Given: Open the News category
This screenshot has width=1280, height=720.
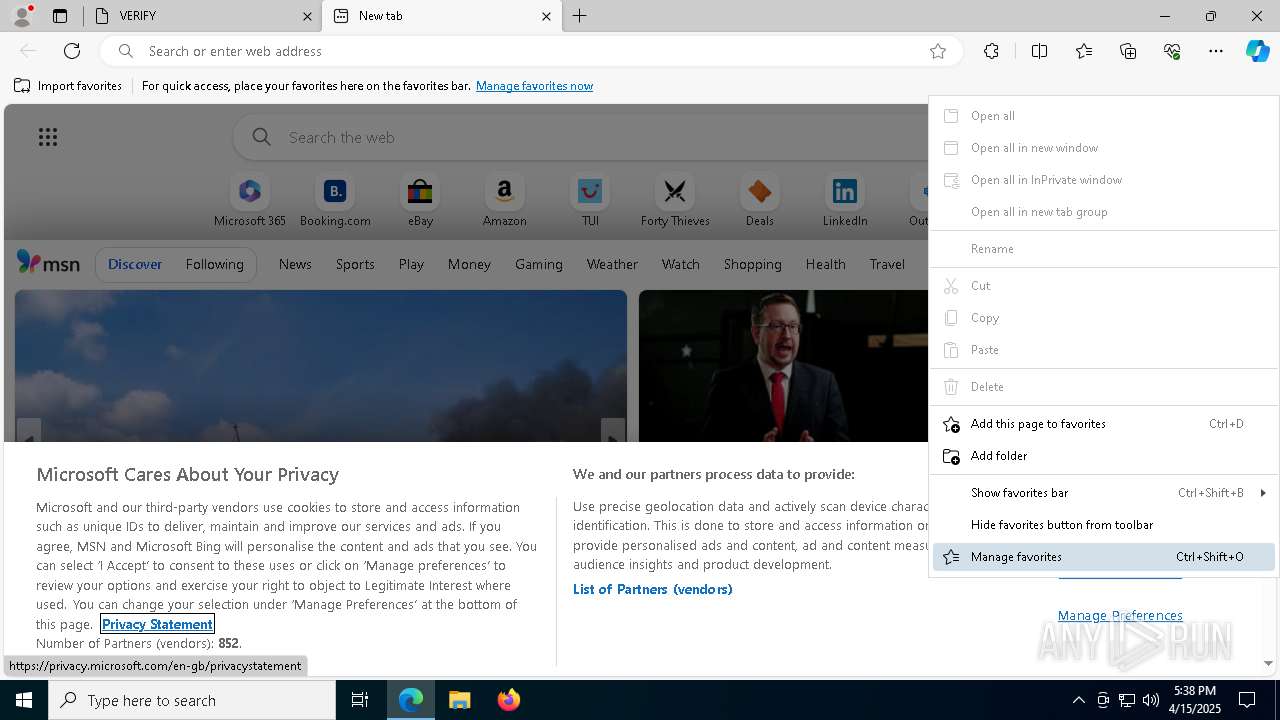Looking at the screenshot, I should tap(295, 264).
